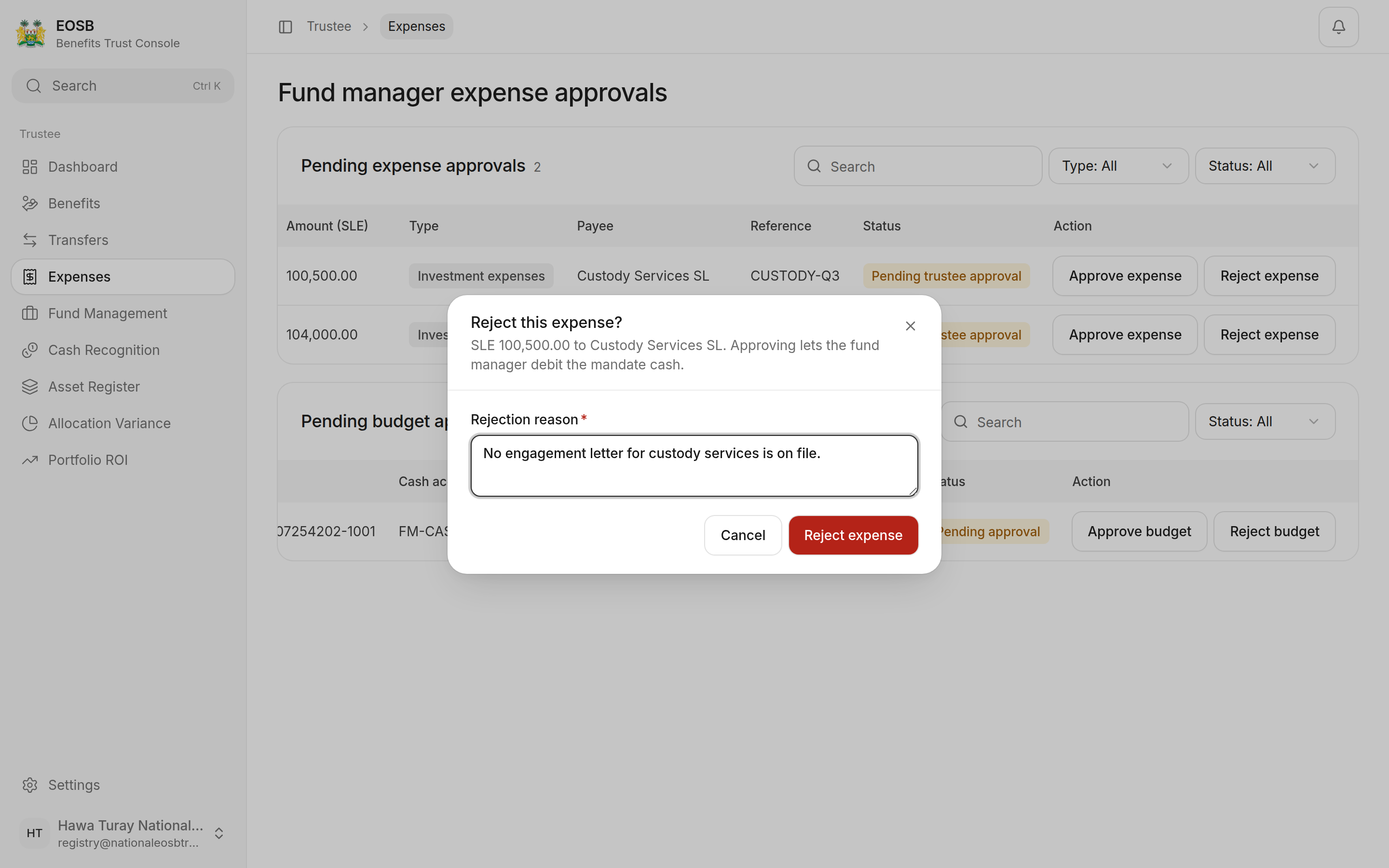
Task: Click the Cash Recognition coins icon
Action: (30, 350)
